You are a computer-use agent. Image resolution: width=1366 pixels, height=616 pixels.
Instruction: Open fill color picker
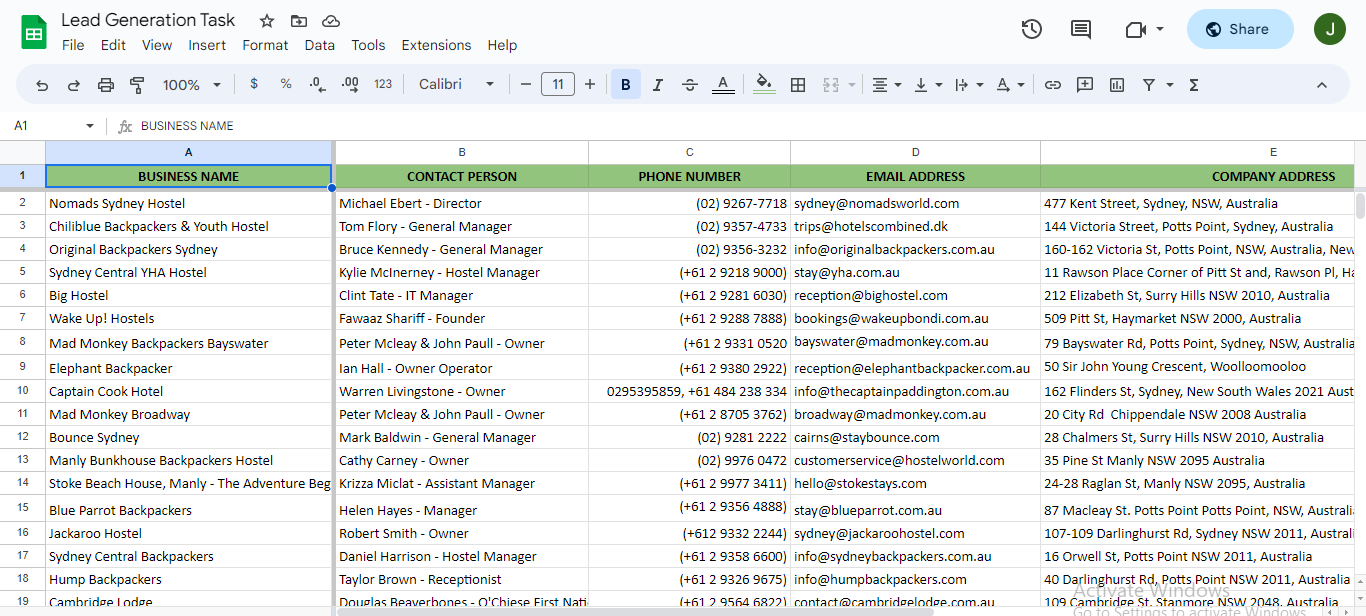point(764,85)
